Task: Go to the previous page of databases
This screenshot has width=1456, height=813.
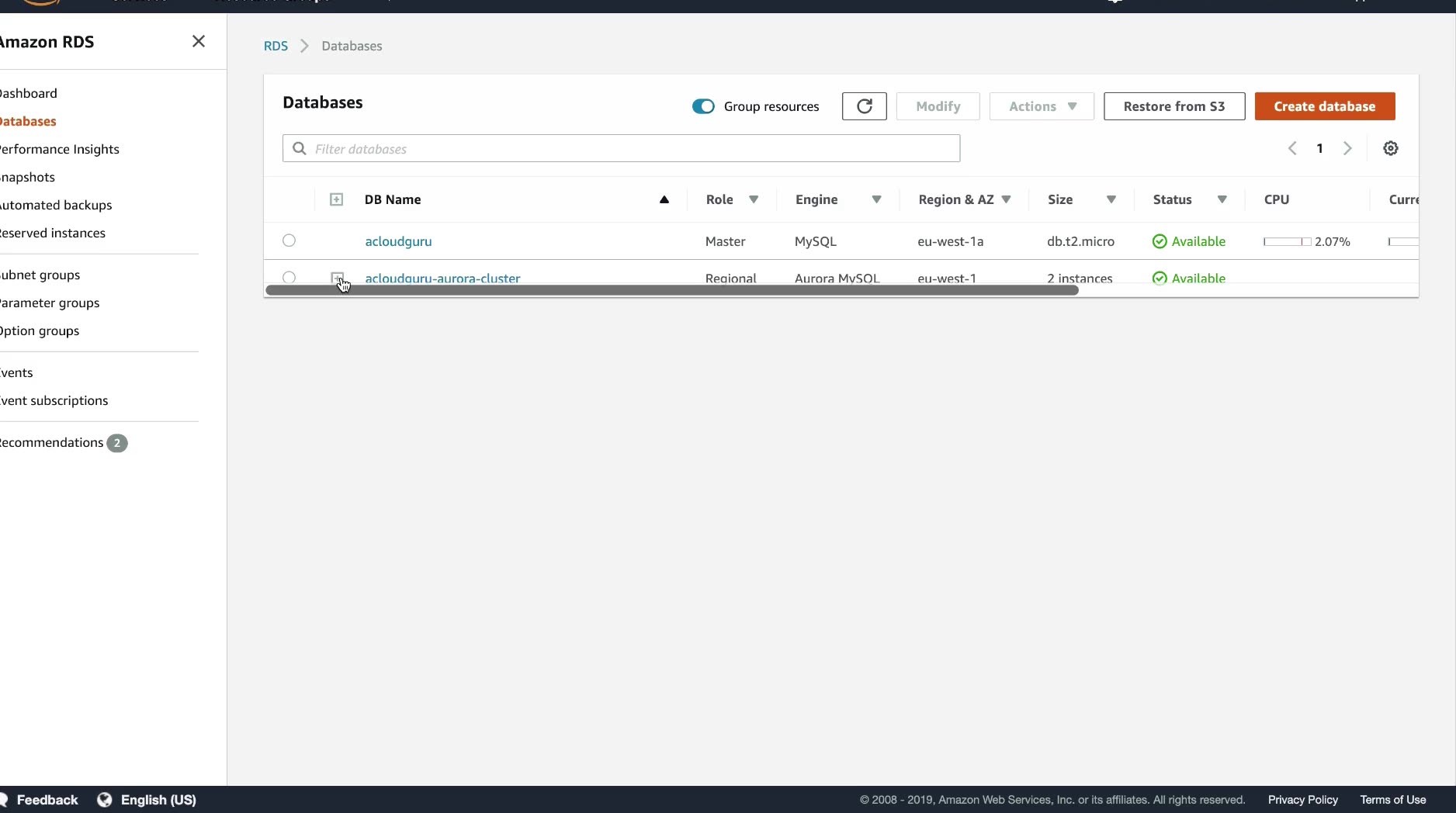Action: click(x=1292, y=148)
